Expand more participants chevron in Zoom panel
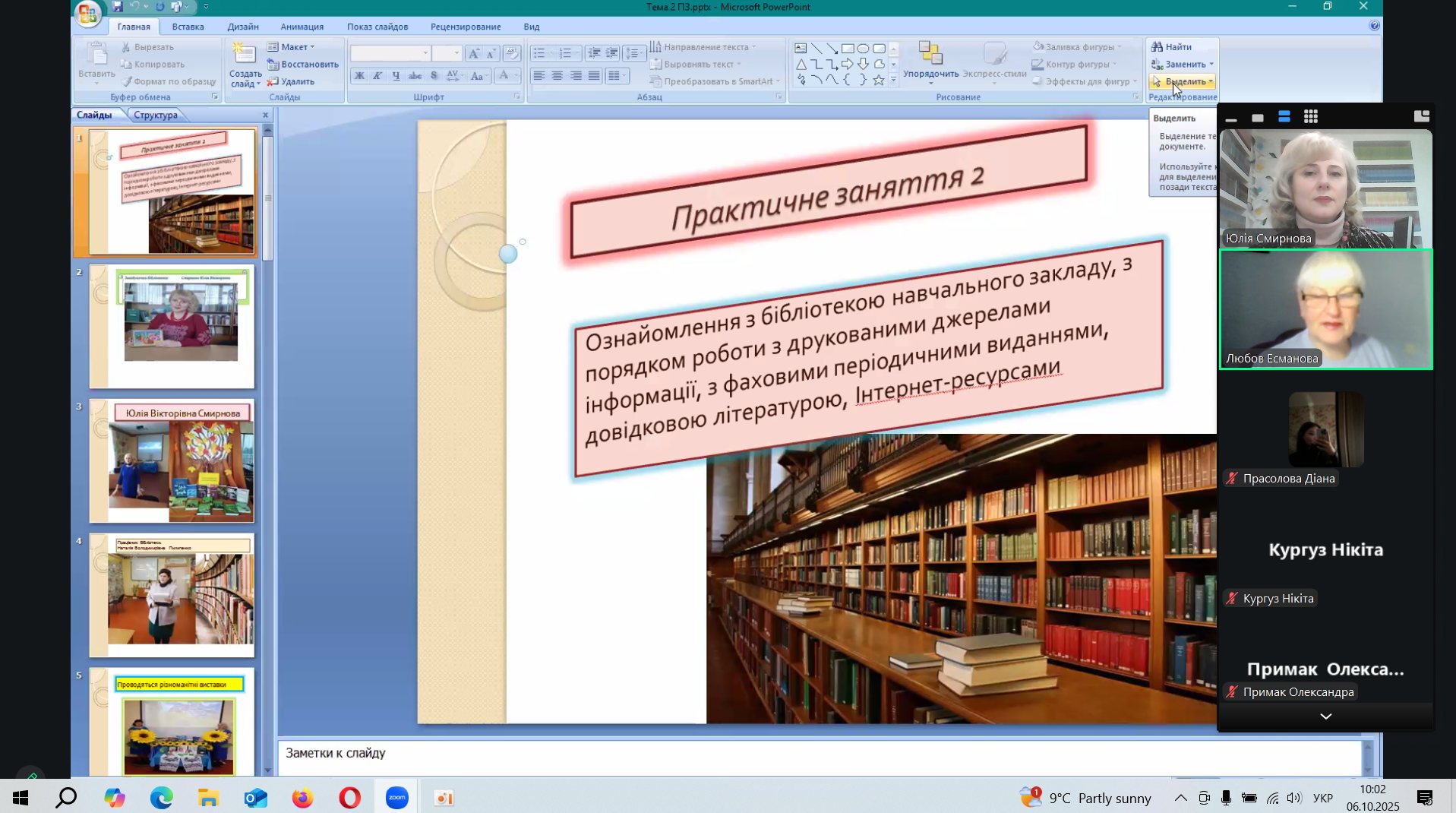The image size is (1456, 813). (1325, 717)
